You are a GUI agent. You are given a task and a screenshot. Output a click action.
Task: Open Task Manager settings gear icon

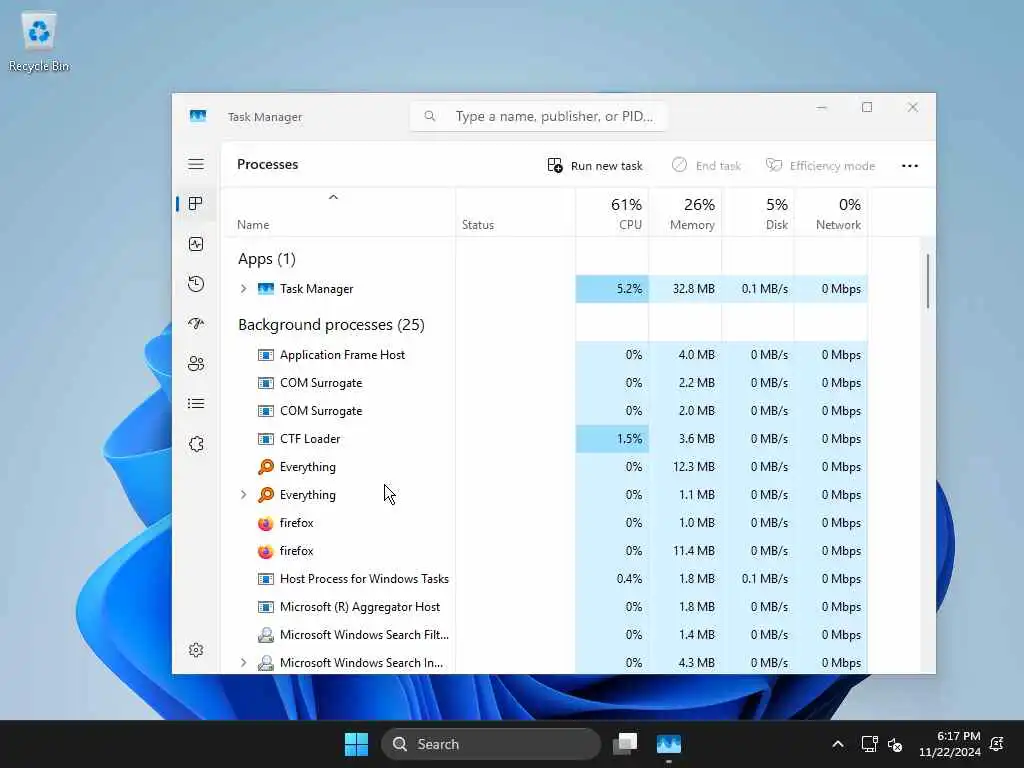coord(196,650)
